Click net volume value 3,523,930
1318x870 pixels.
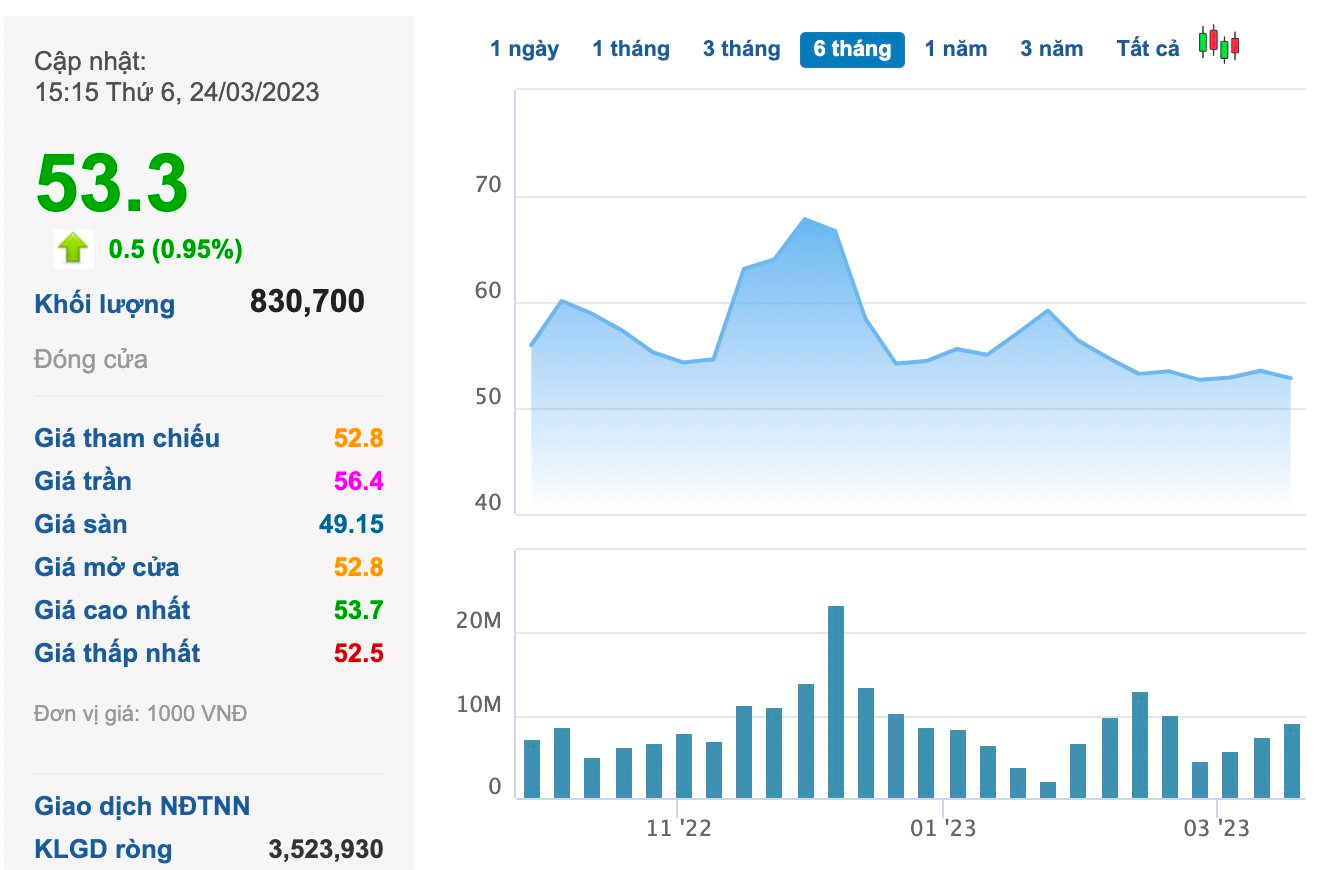(x=326, y=850)
